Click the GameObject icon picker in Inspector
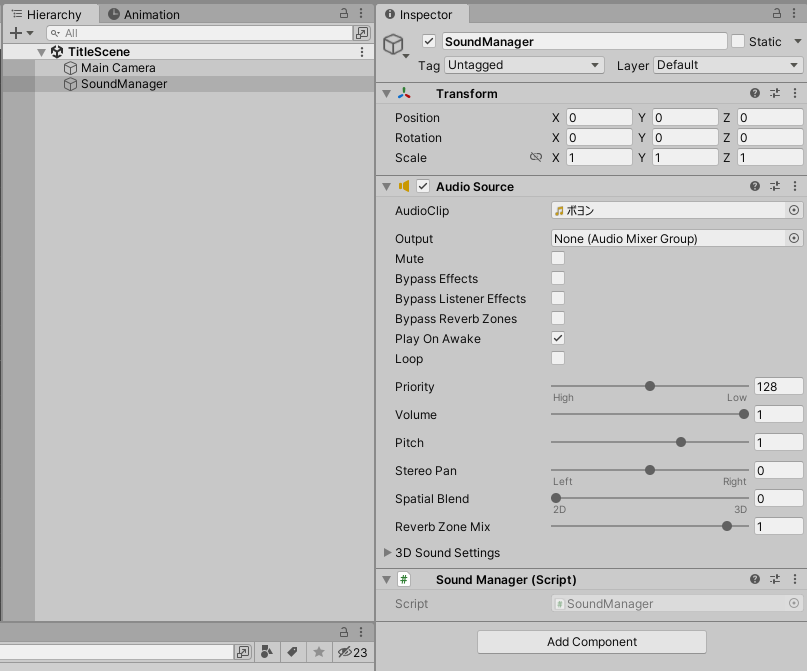The width and height of the screenshot is (807, 671). point(395,45)
